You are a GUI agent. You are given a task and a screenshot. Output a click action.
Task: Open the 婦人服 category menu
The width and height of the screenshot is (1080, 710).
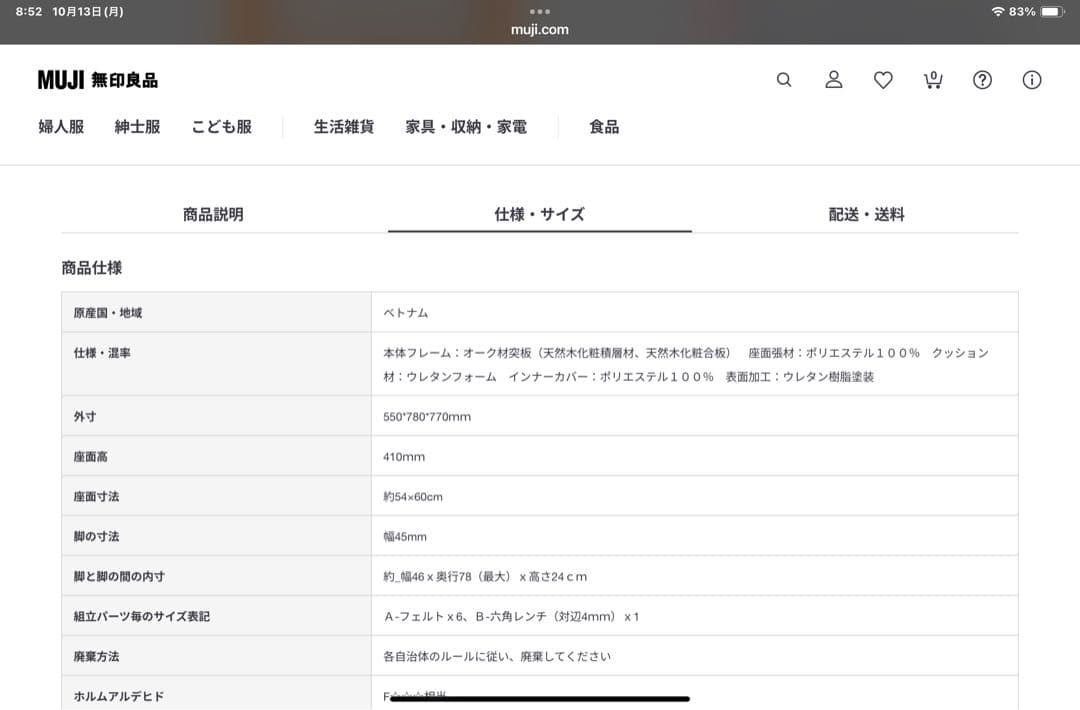pyautogui.click(x=60, y=127)
